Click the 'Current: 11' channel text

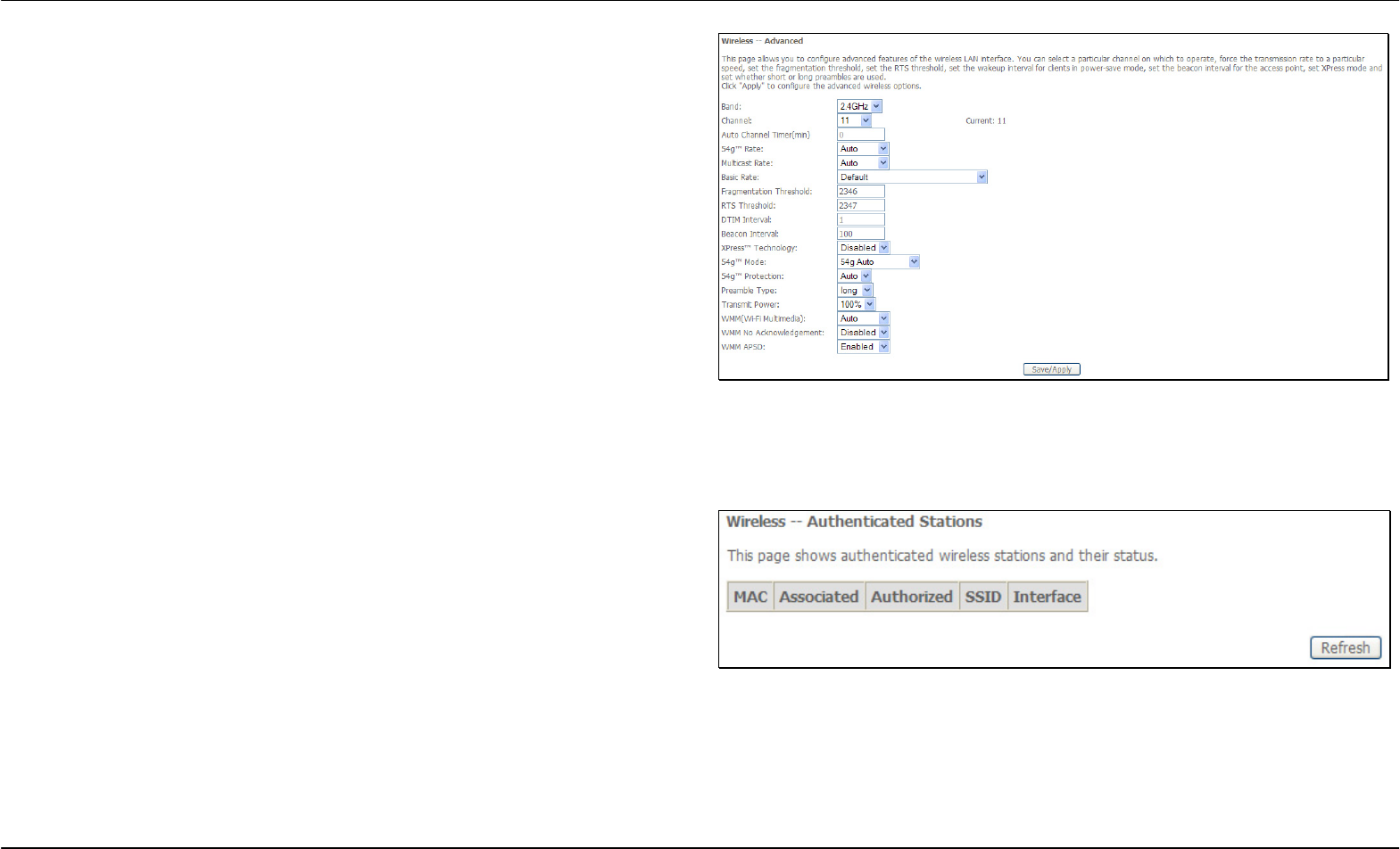(986, 121)
